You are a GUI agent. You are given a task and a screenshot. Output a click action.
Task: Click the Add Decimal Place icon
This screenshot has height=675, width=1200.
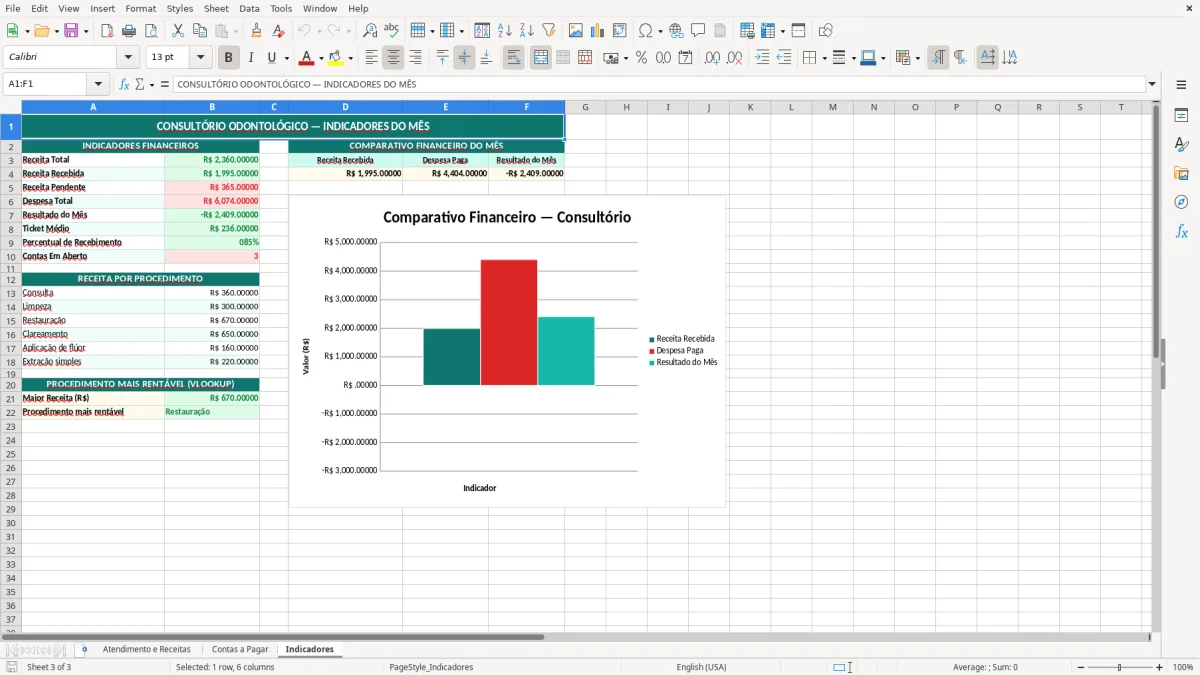click(x=712, y=58)
